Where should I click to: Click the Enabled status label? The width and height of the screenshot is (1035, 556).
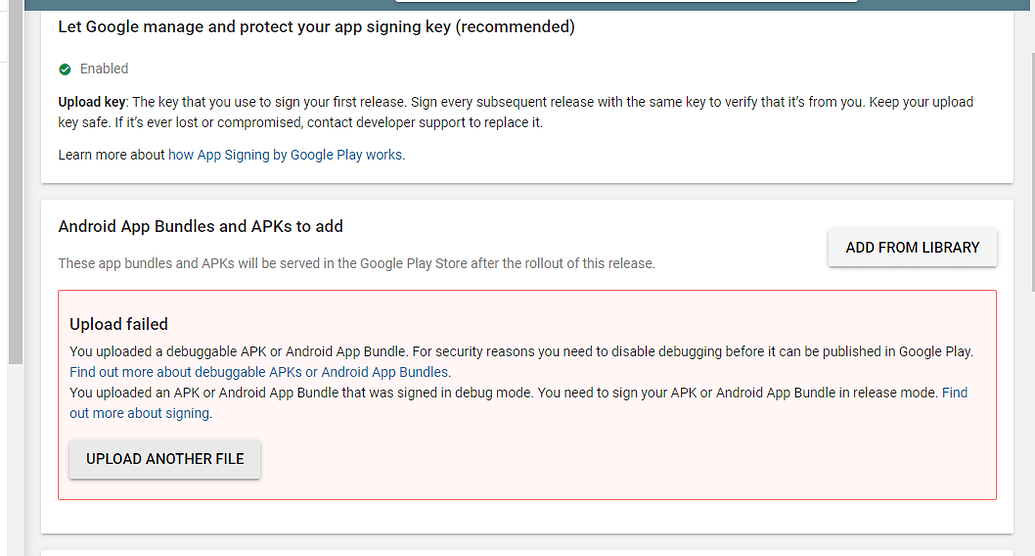104,69
